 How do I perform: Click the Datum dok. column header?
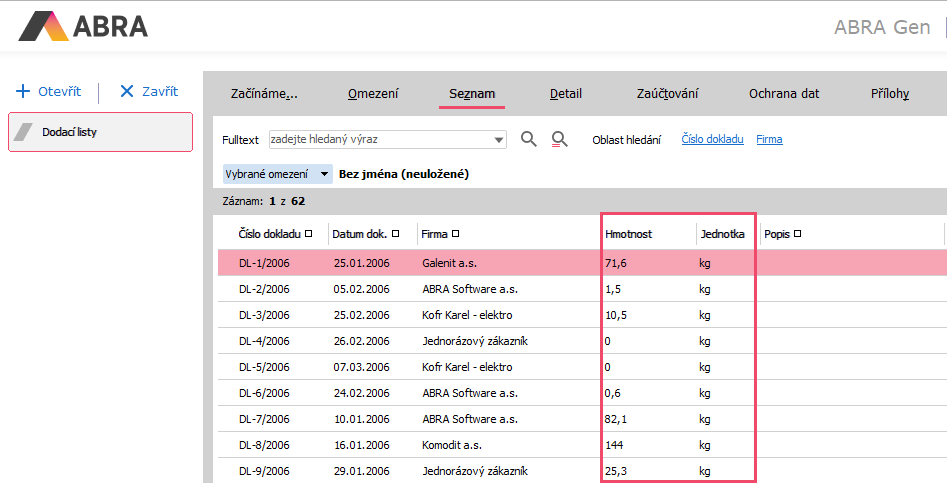click(x=359, y=234)
